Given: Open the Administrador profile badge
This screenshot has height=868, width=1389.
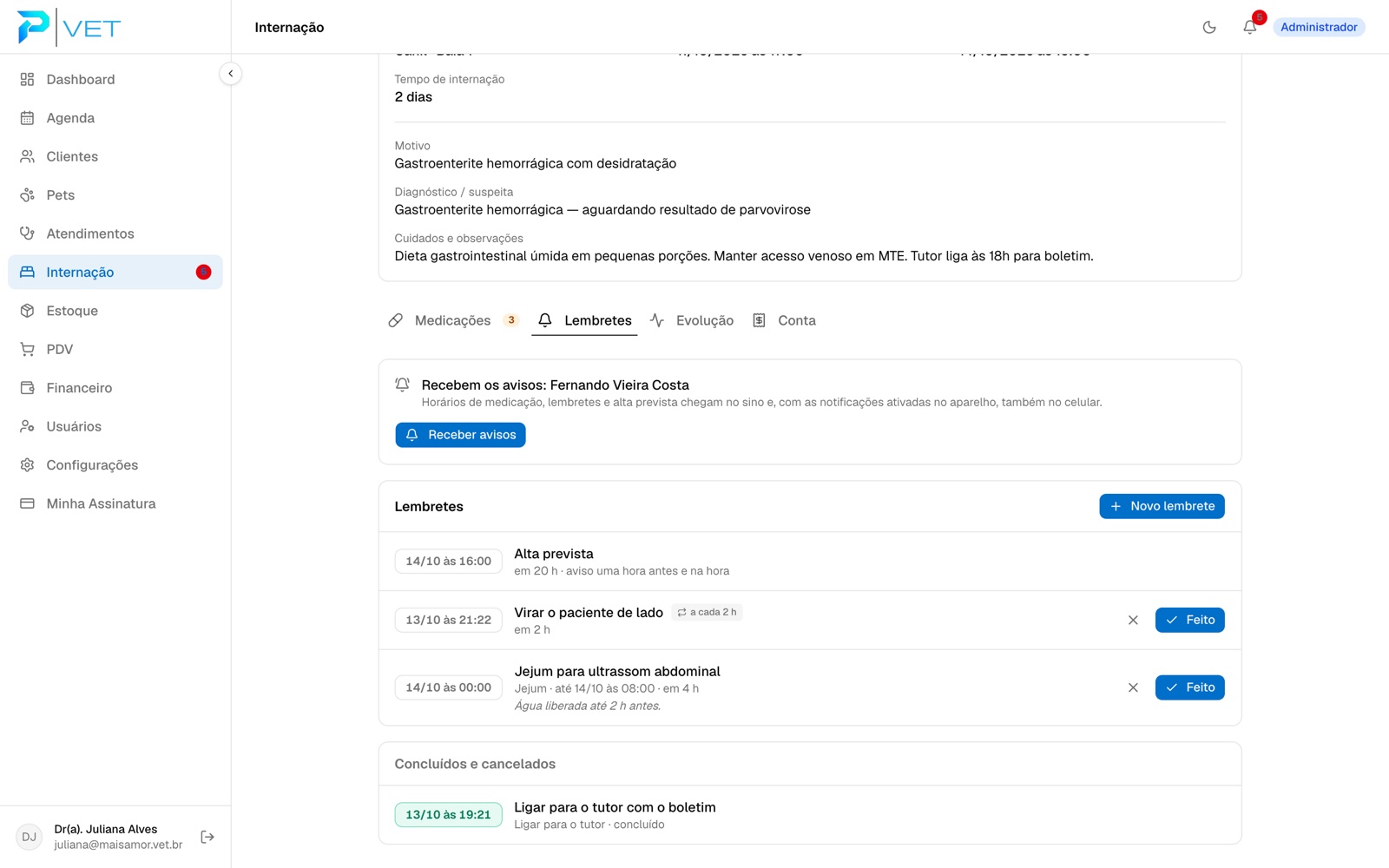Looking at the screenshot, I should click(1319, 27).
